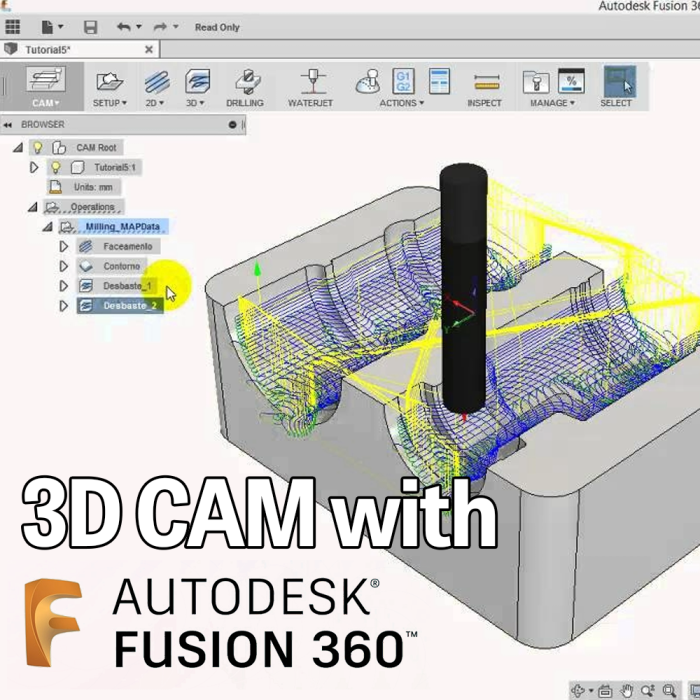This screenshot has height=700, width=700.
Task: Expand the Desbaste_2 operation
Action: [64, 306]
